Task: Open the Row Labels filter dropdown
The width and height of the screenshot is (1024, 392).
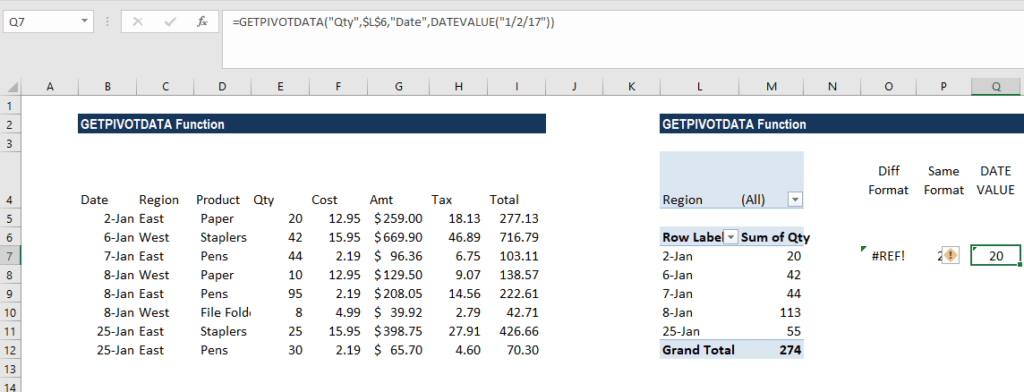Action: coord(731,237)
